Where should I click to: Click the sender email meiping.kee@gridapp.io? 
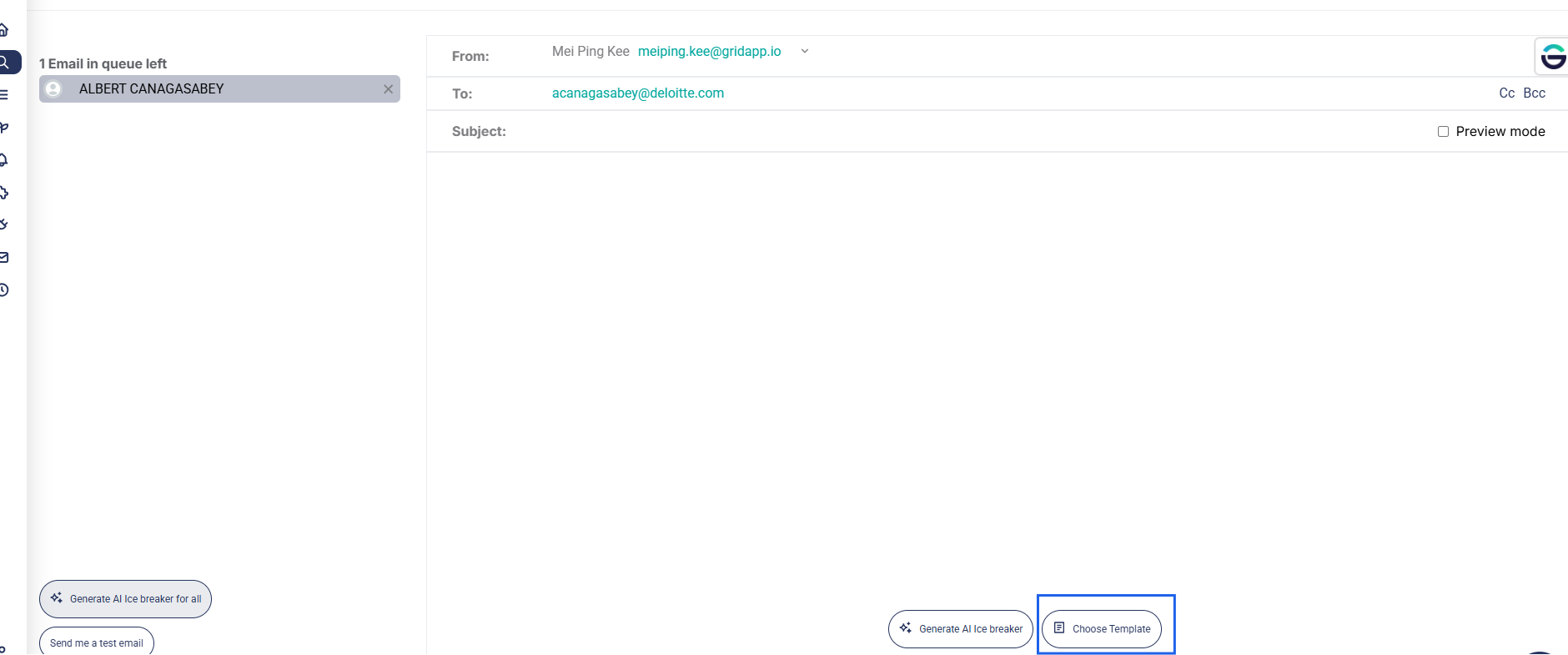(710, 52)
